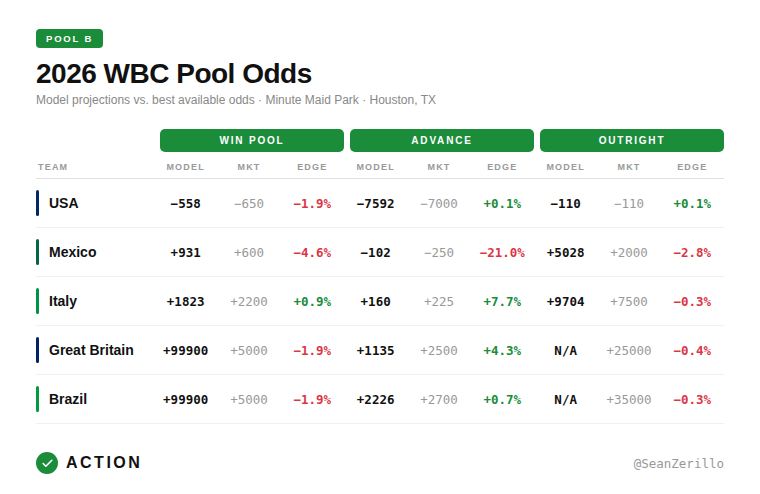This screenshot has height=494, width=760.
Task: Click the green color bar beside Mexico
Action: coord(38,252)
